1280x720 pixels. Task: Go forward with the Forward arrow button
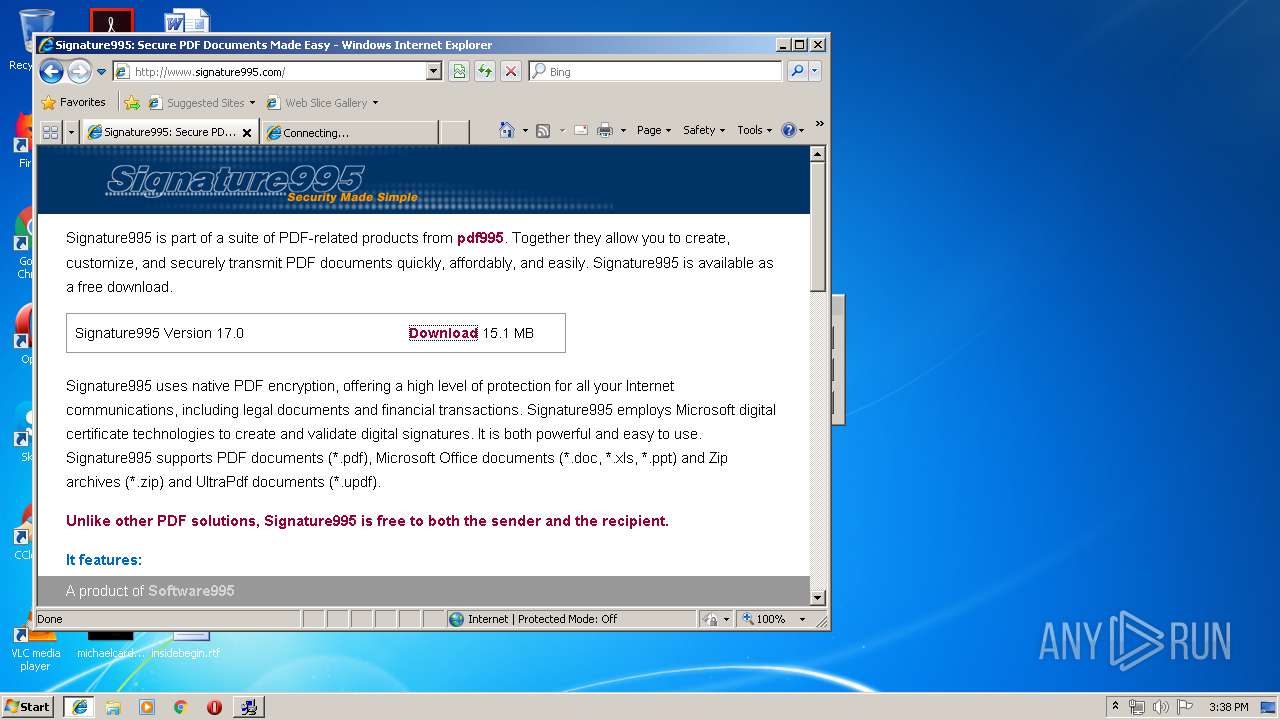79,71
